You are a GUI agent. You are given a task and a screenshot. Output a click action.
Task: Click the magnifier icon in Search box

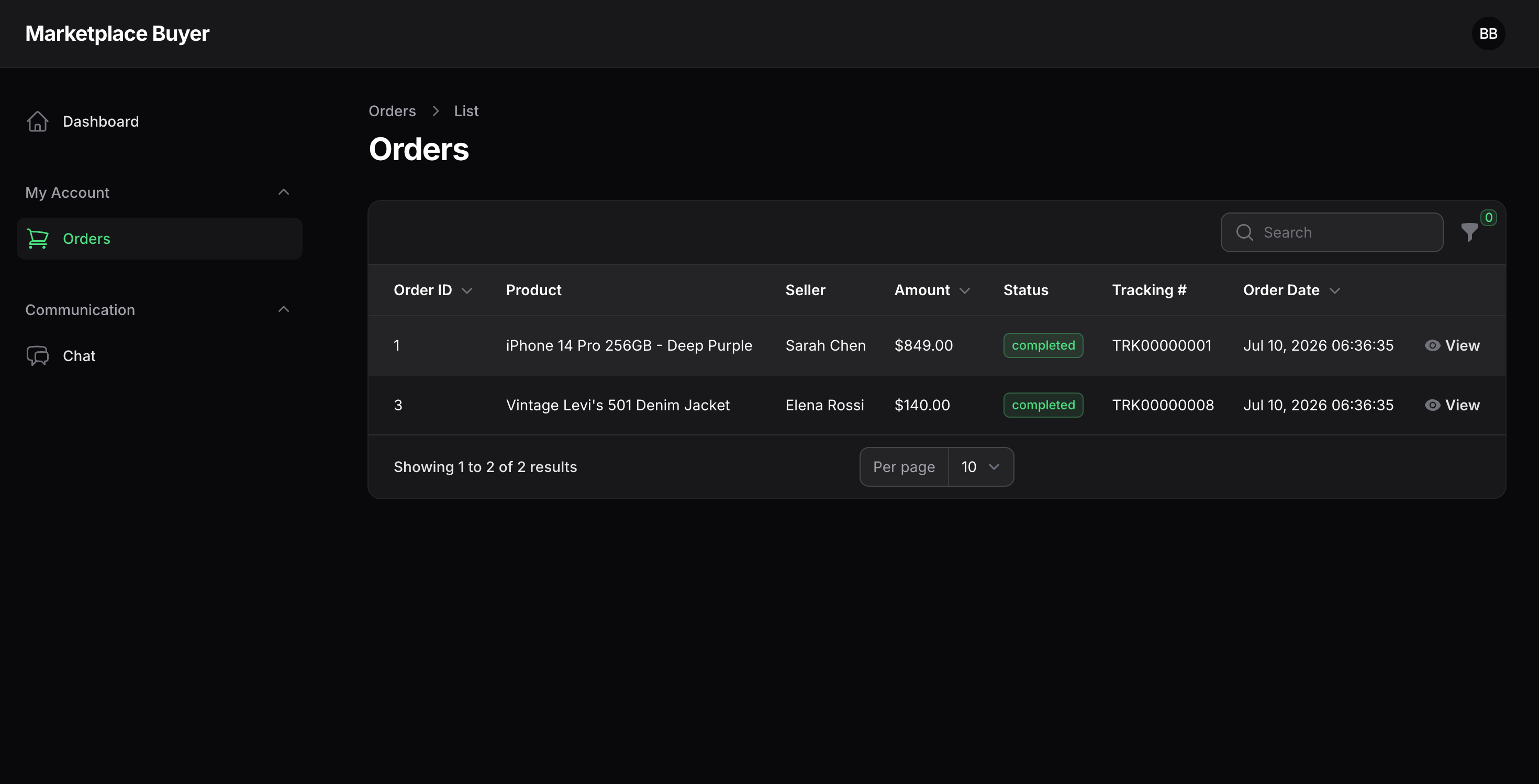1244,232
